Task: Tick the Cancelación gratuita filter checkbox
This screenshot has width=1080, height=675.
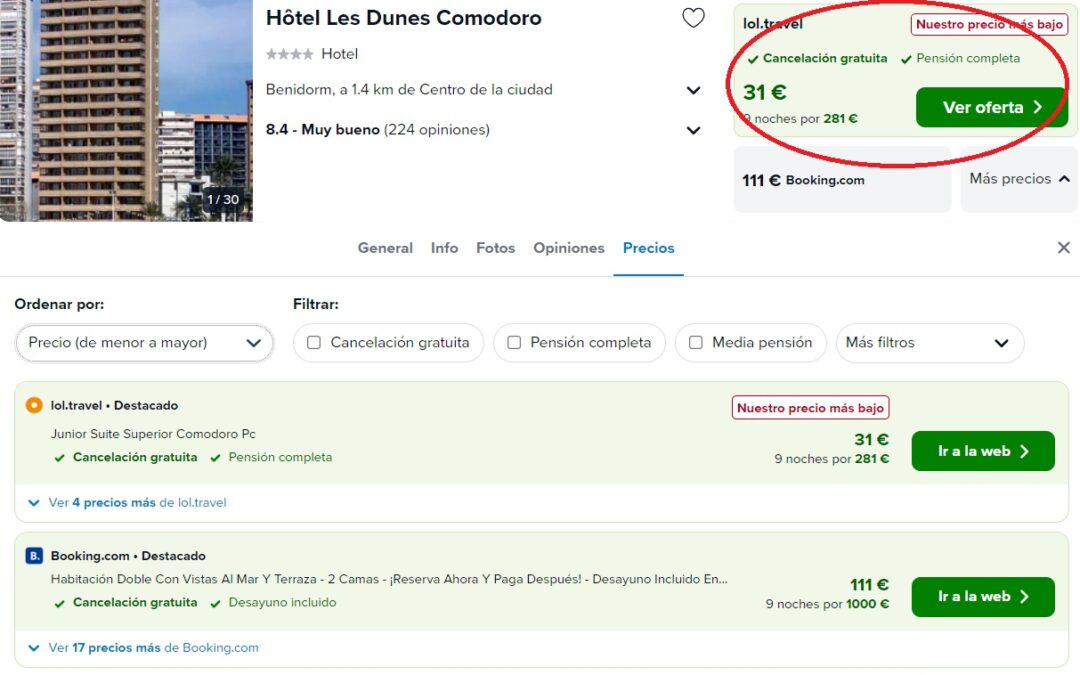Action: point(314,342)
